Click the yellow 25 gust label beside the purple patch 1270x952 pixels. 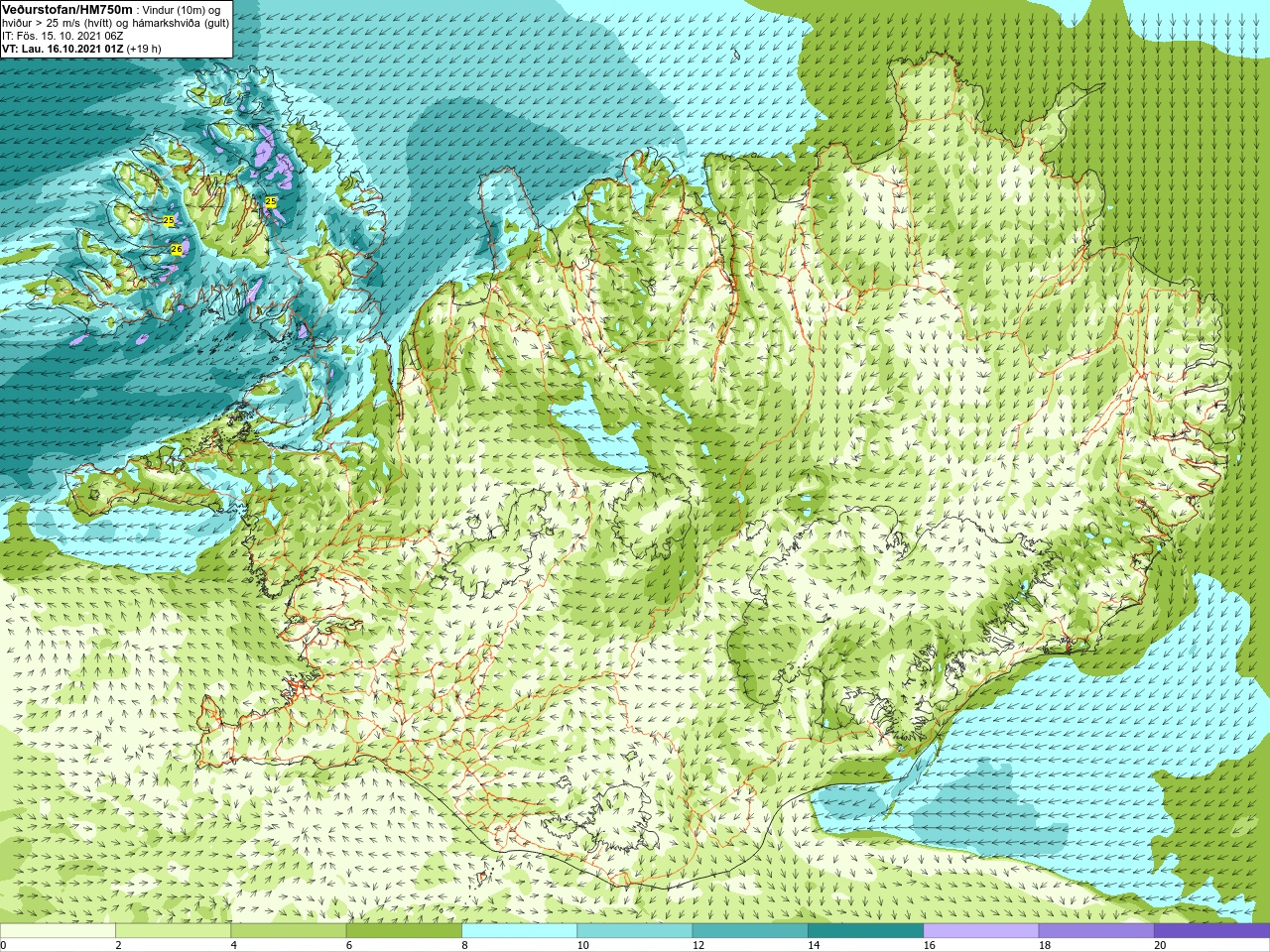click(271, 201)
